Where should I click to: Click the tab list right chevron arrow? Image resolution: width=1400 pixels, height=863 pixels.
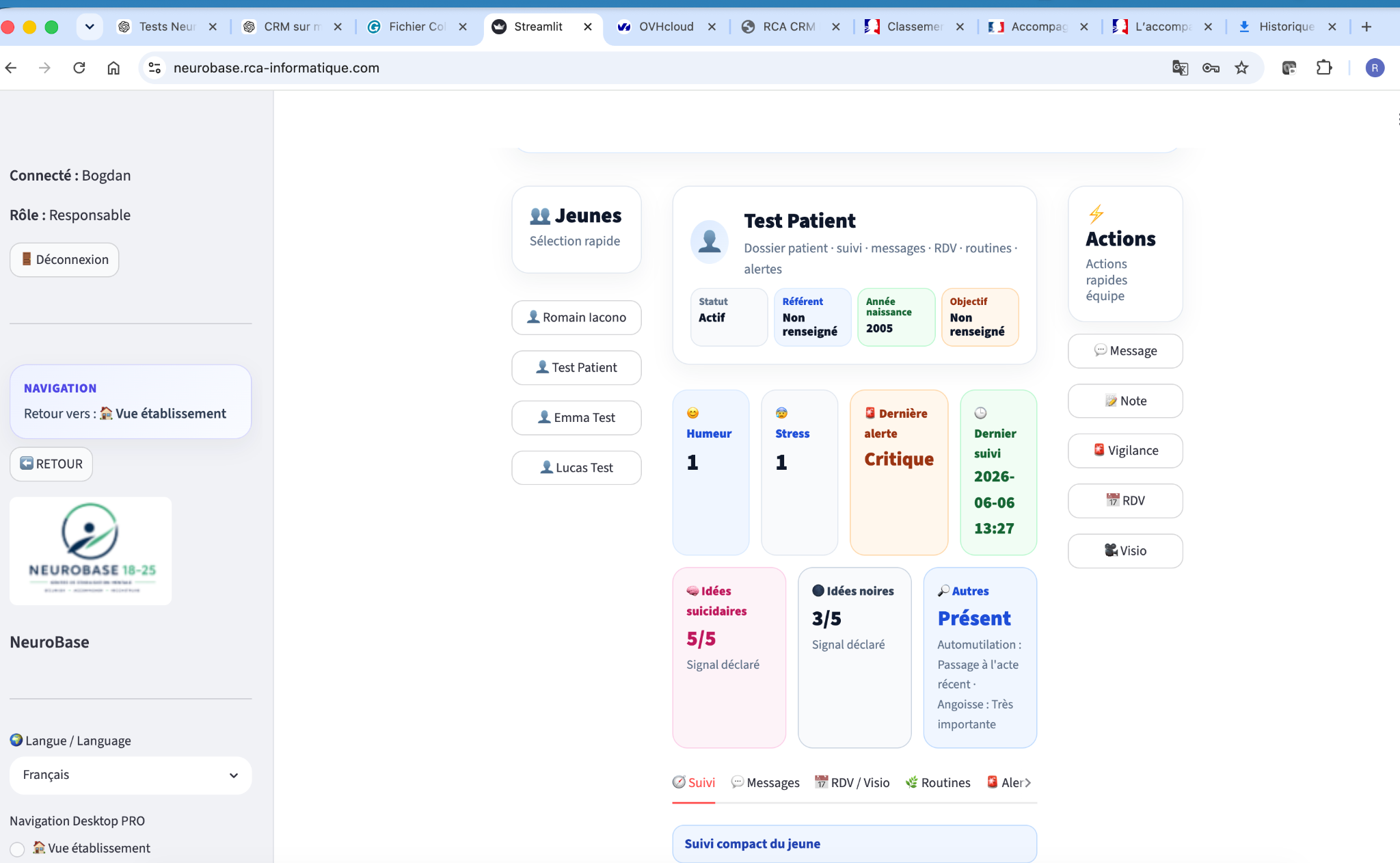1028,782
